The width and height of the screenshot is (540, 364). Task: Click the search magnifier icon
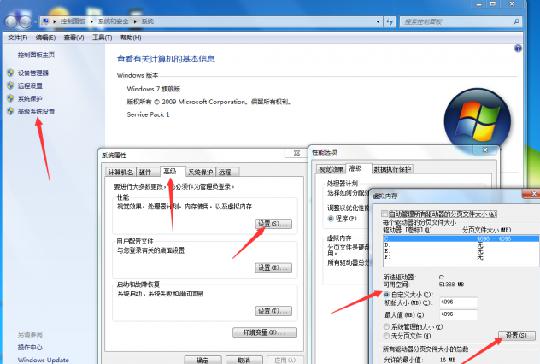[516, 22]
